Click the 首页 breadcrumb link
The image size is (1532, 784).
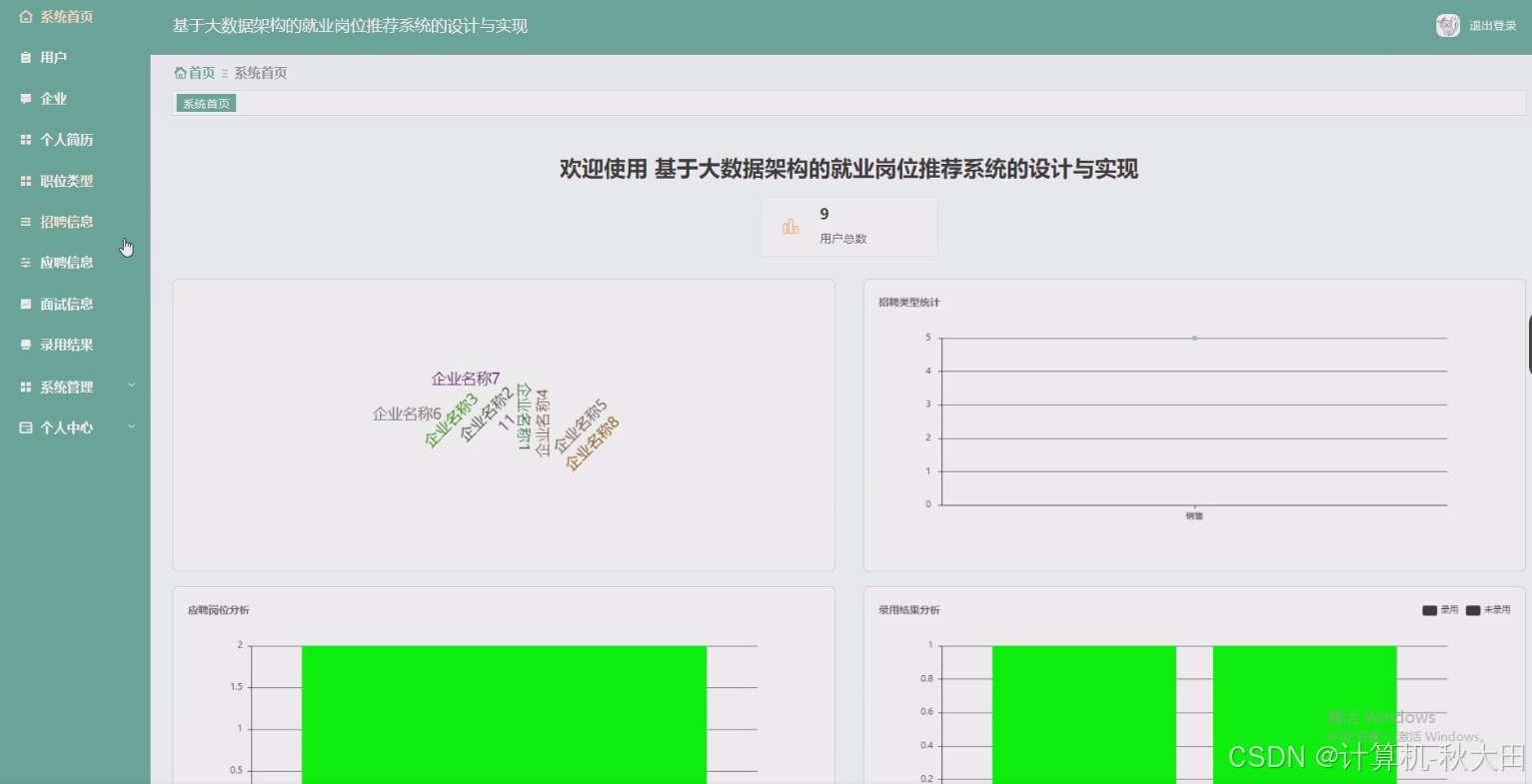(x=201, y=73)
